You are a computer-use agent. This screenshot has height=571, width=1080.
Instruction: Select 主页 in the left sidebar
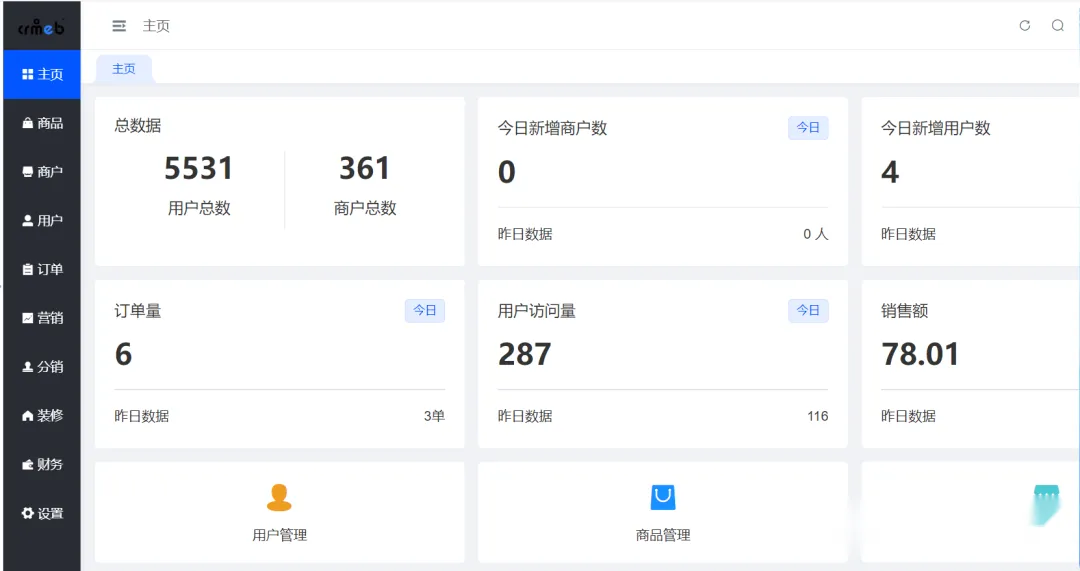click(x=42, y=74)
